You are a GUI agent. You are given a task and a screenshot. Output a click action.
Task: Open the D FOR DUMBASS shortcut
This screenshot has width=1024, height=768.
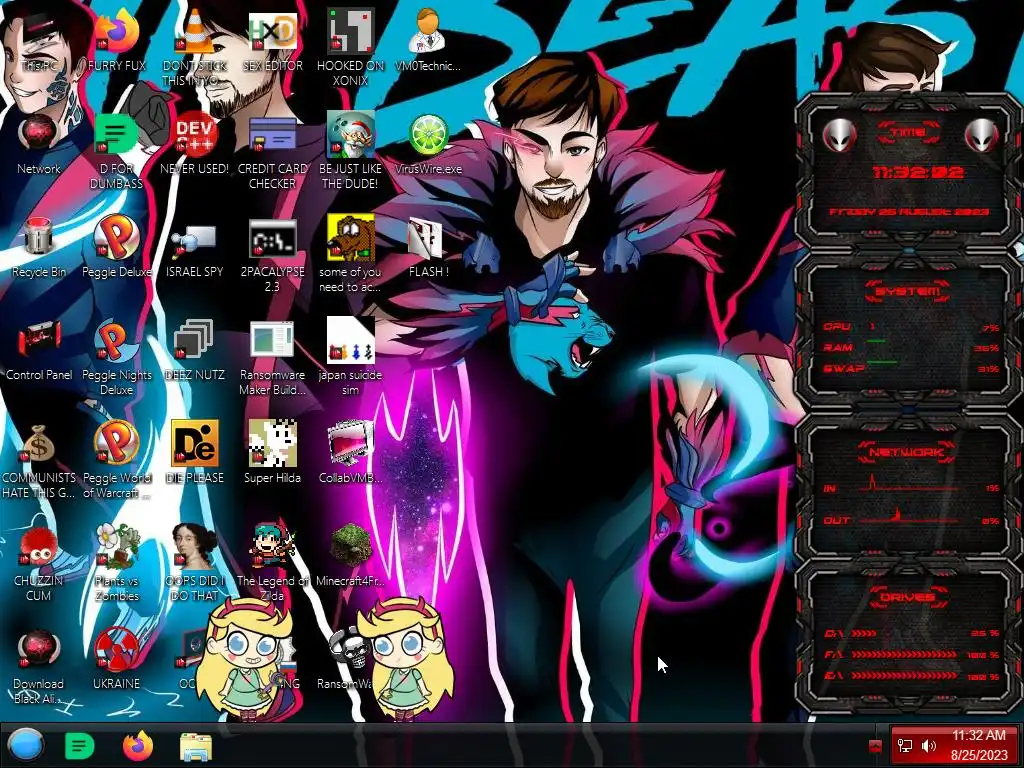pyautogui.click(x=117, y=152)
